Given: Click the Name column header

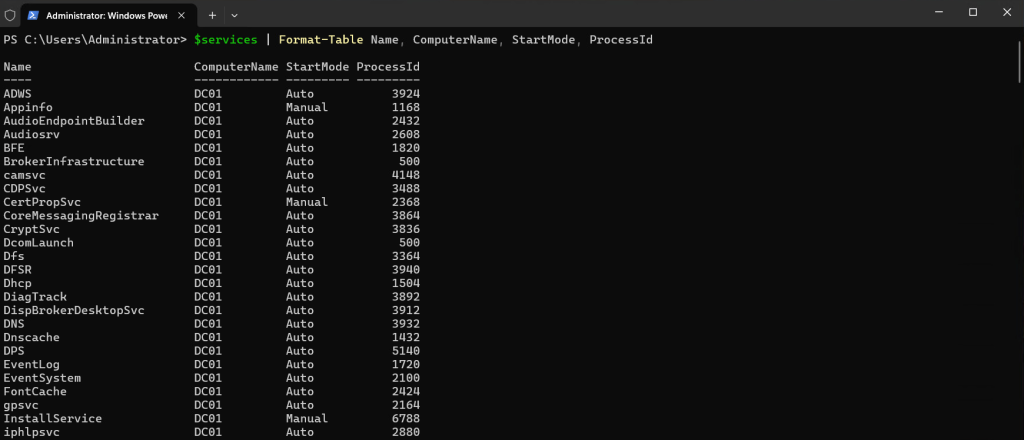Looking at the screenshot, I should coord(17,66).
